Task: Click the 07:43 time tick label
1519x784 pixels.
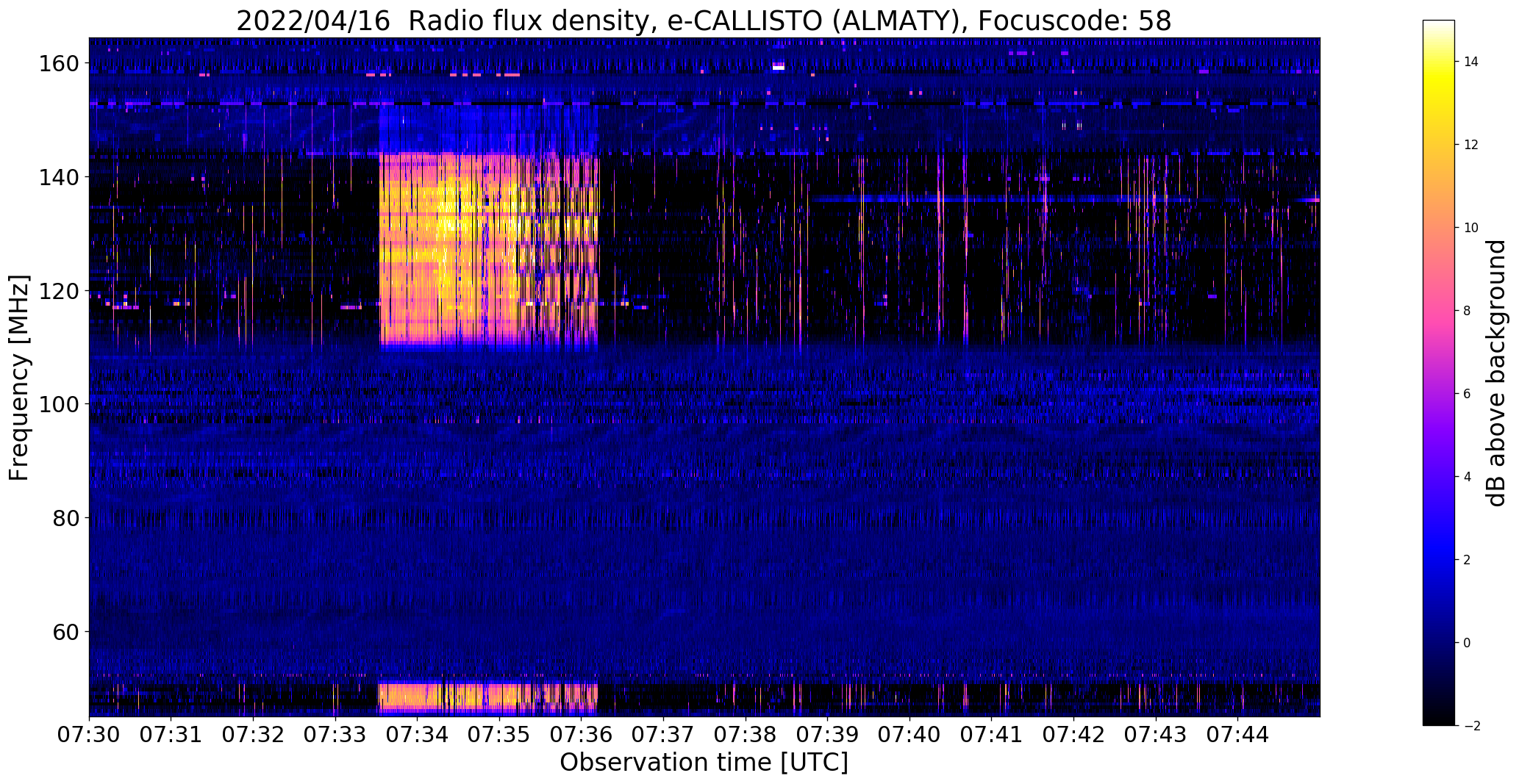Action: pyautogui.click(x=1157, y=735)
